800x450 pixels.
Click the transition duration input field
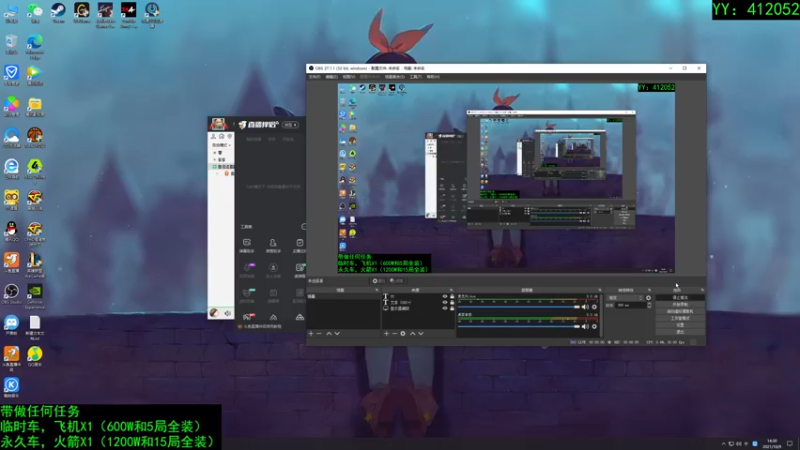pyautogui.click(x=630, y=305)
